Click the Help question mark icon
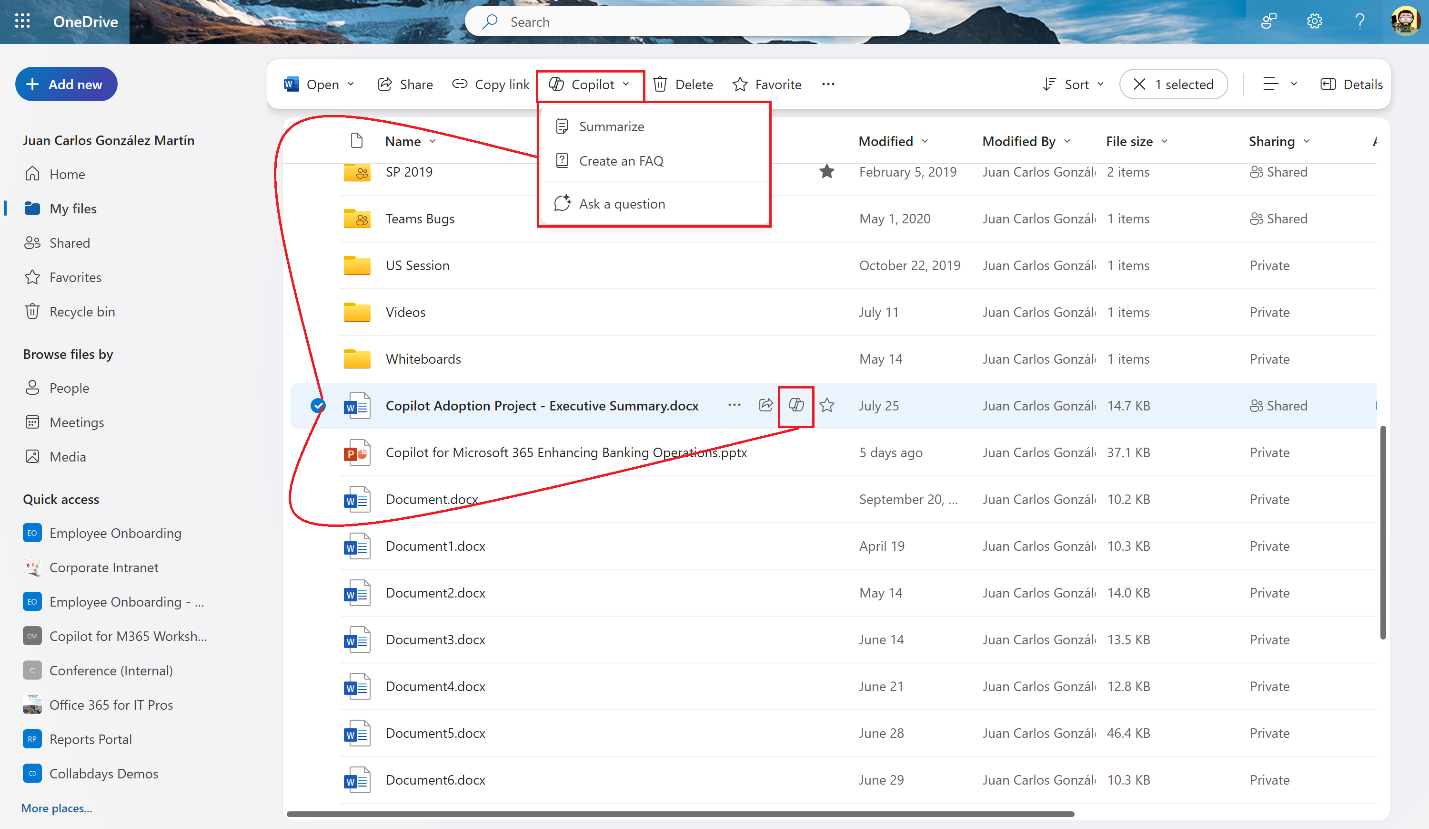The height and width of the screenshot is (829, 1429). click(x=1359, y=21)
